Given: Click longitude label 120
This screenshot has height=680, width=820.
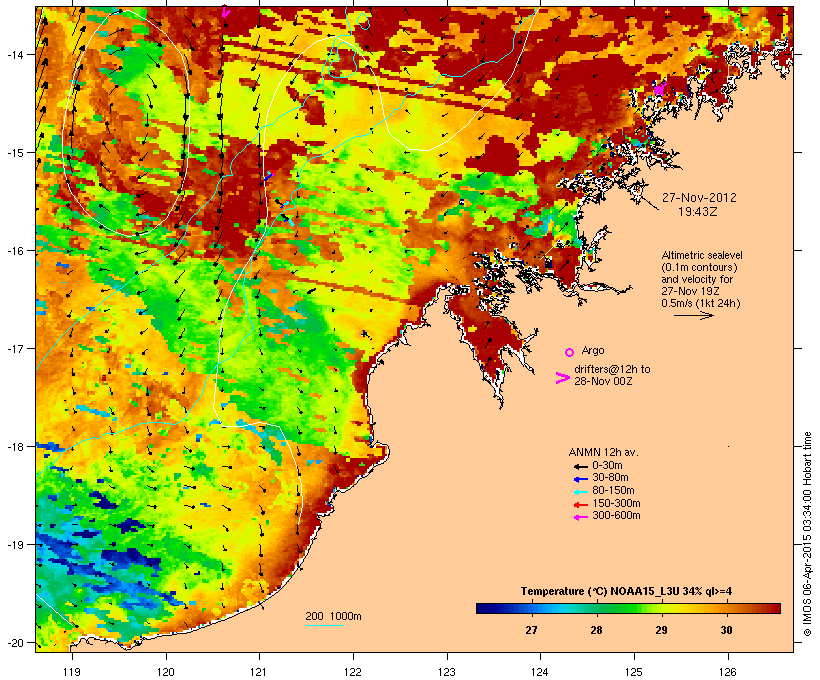Looking at the screenshot, I should click(166, 672).
